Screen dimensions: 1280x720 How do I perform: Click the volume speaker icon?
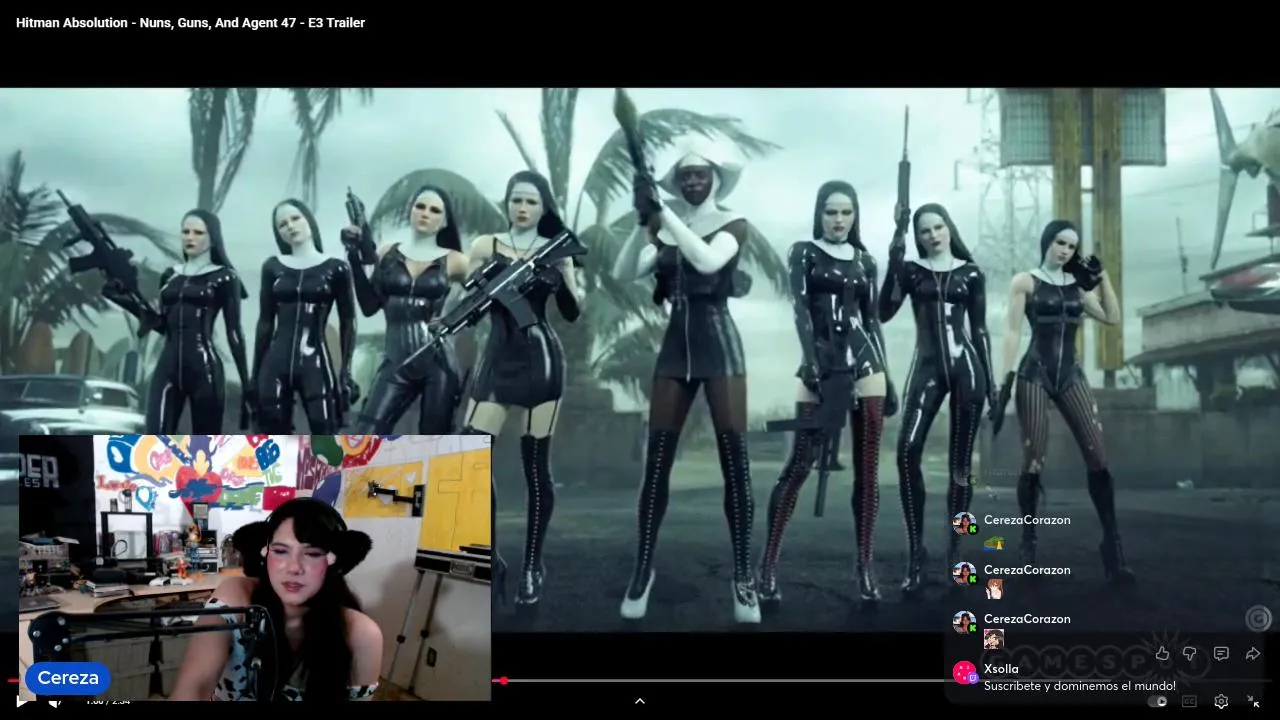pos(54,702)
